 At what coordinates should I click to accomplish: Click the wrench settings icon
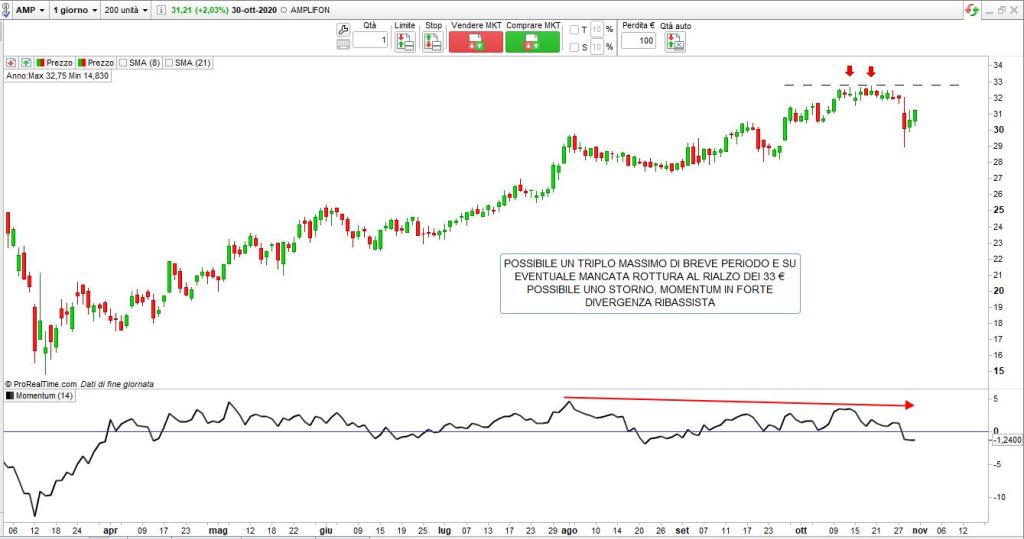click(x=343, y=29)
